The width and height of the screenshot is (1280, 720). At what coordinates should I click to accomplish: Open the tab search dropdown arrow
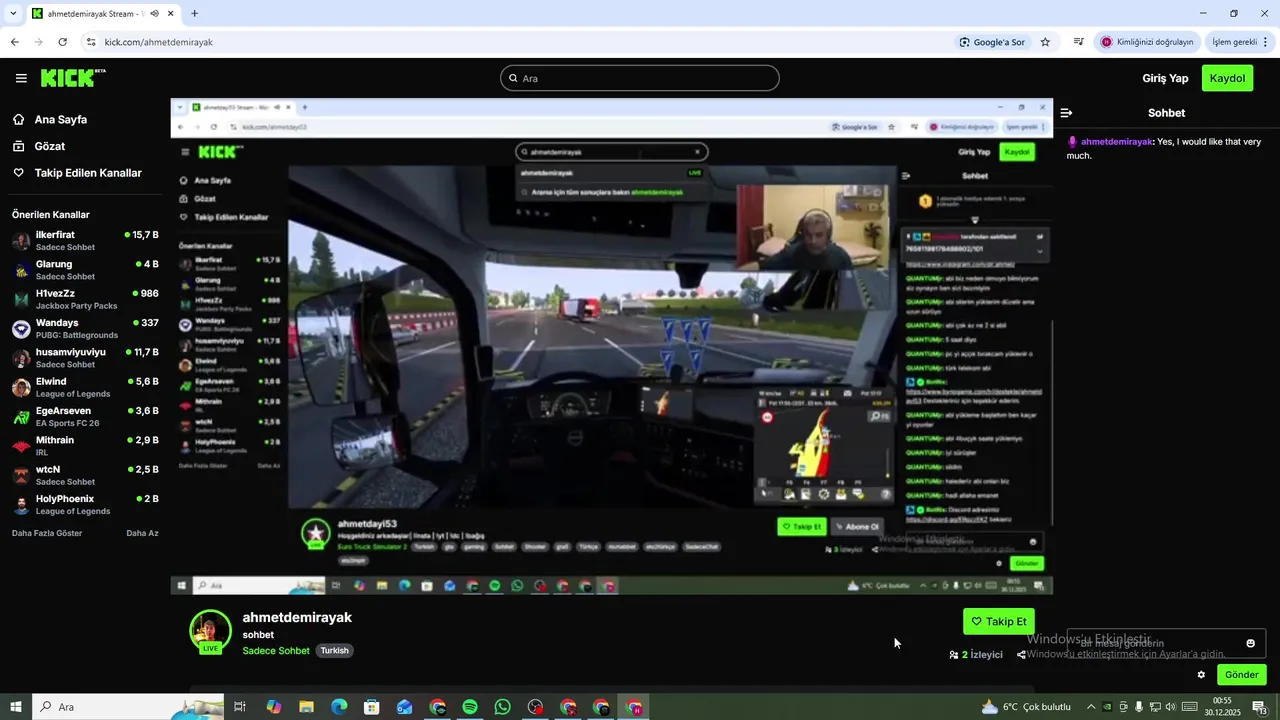pyautogui.click(x=13, y=14)
